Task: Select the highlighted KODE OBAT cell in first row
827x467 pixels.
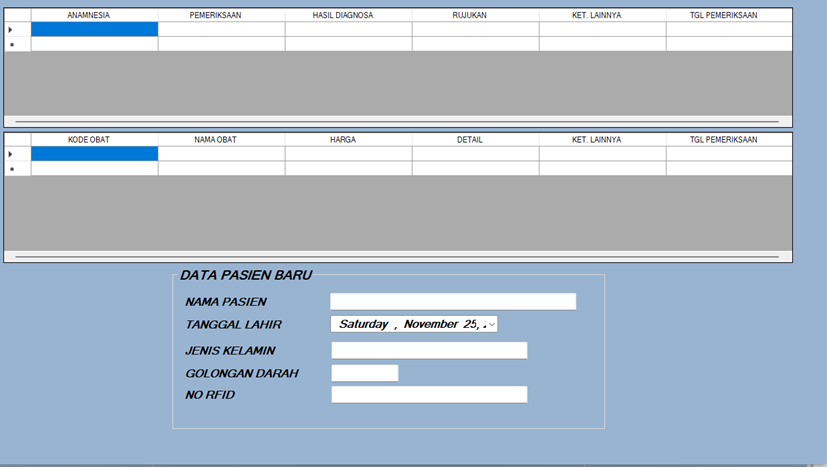Action: pos(94,154)
